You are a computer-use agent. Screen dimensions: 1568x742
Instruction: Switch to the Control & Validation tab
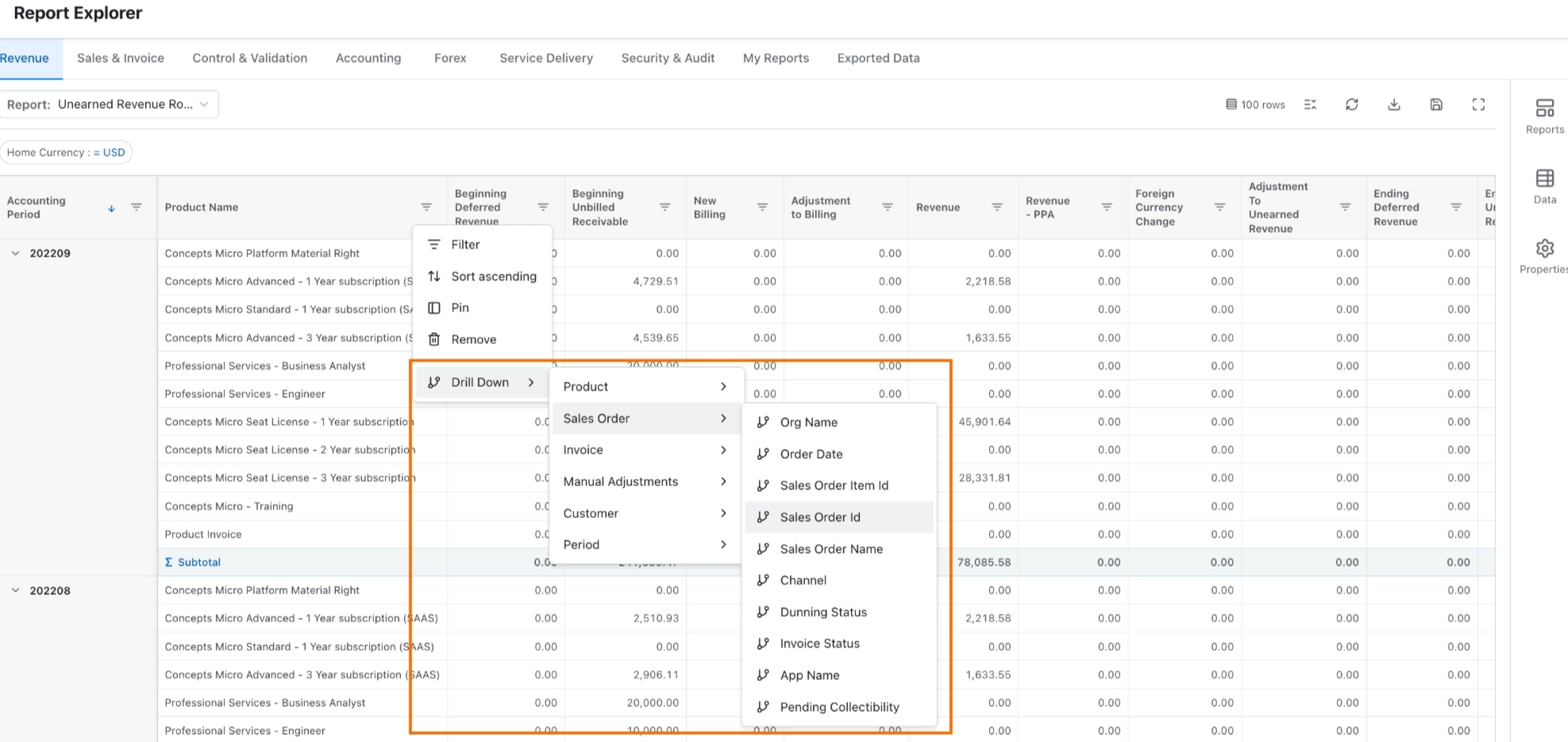click(250, 58)
